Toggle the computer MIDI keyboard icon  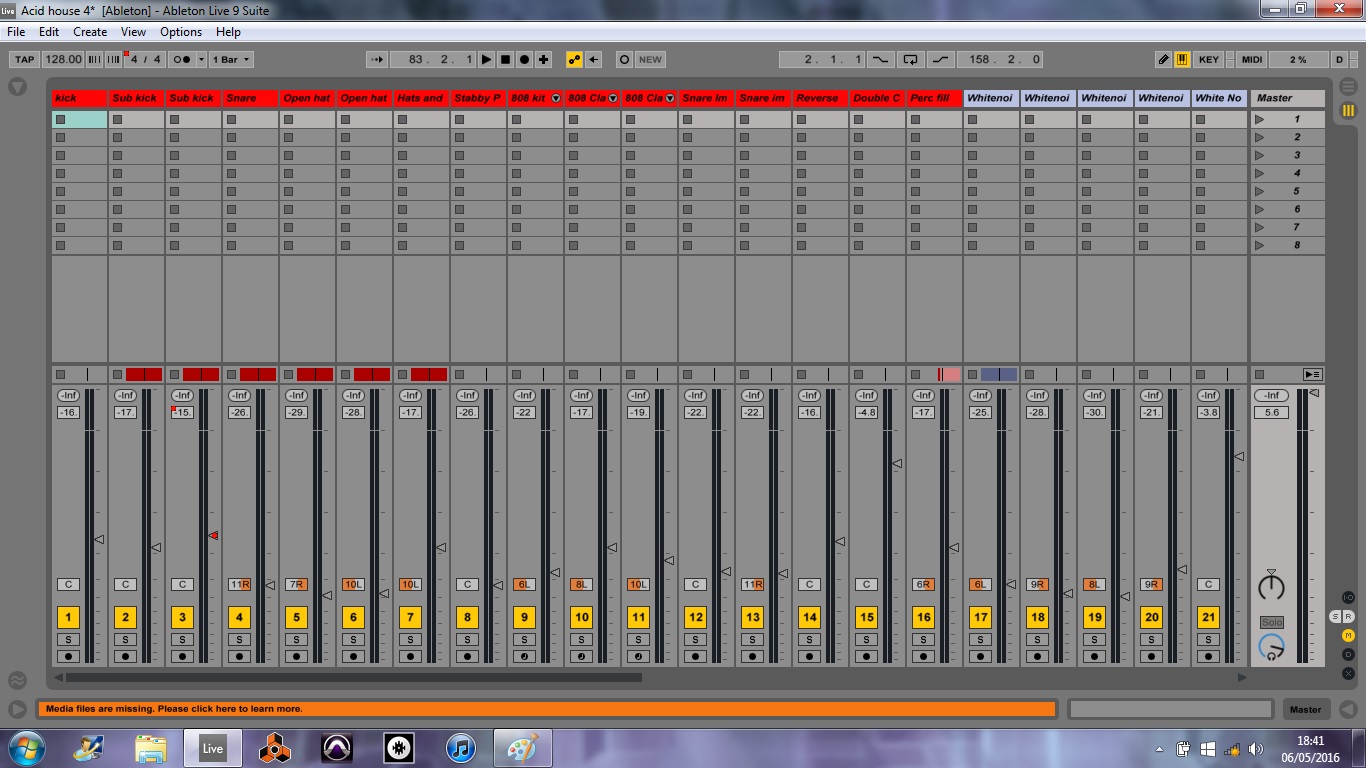coord(1182,59)
